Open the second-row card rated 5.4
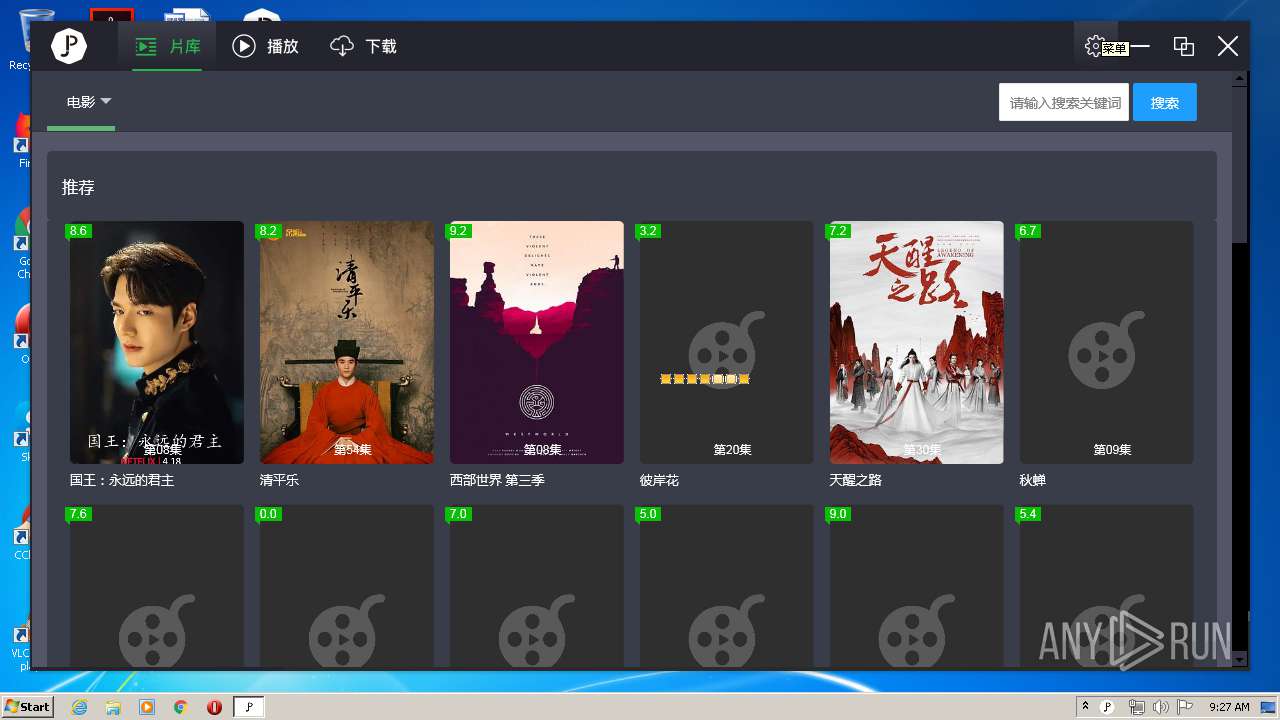Viewport: 1280px width, 720px height. click(1107, 586)
